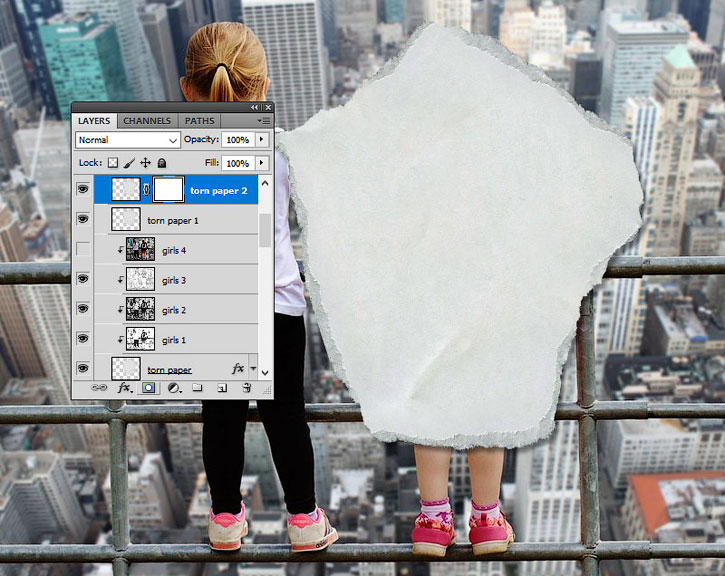Click the torn paper 1 layer thumbnail
This screenshot has height=576, width=725.
[x=126, y=219]
